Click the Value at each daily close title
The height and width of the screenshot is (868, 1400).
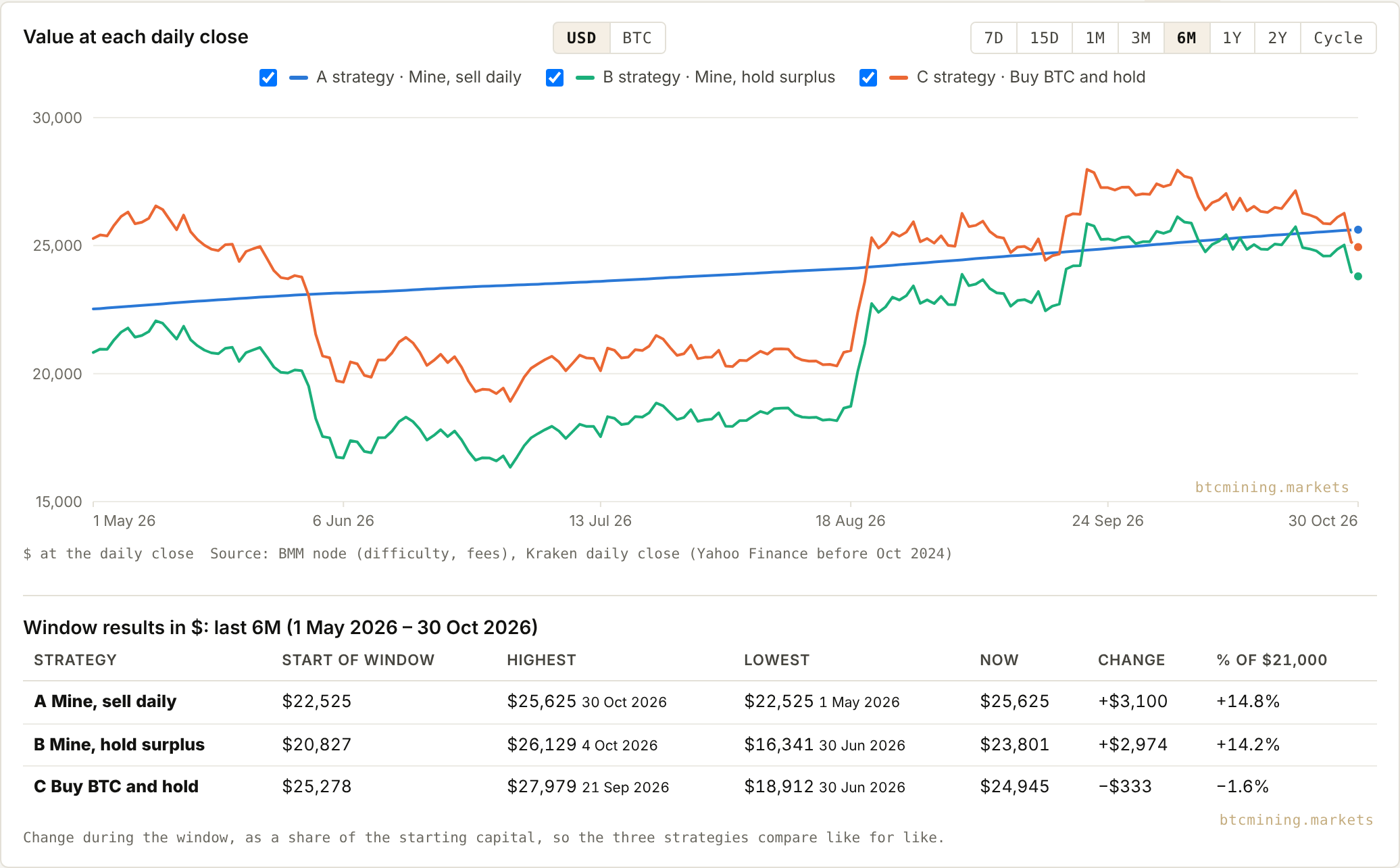click(136, 37)
